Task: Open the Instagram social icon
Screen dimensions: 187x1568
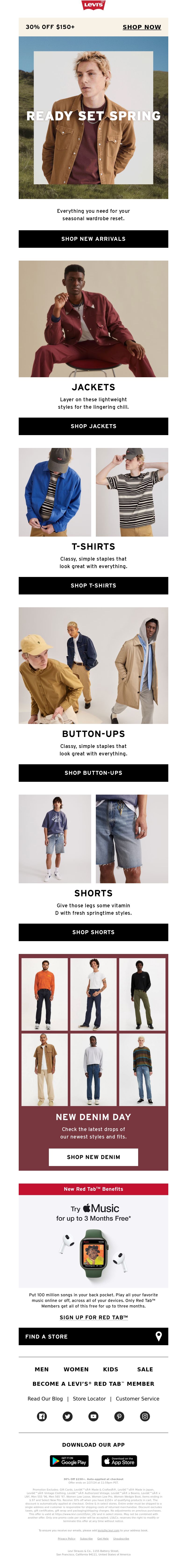Action: coord(145,1416)
